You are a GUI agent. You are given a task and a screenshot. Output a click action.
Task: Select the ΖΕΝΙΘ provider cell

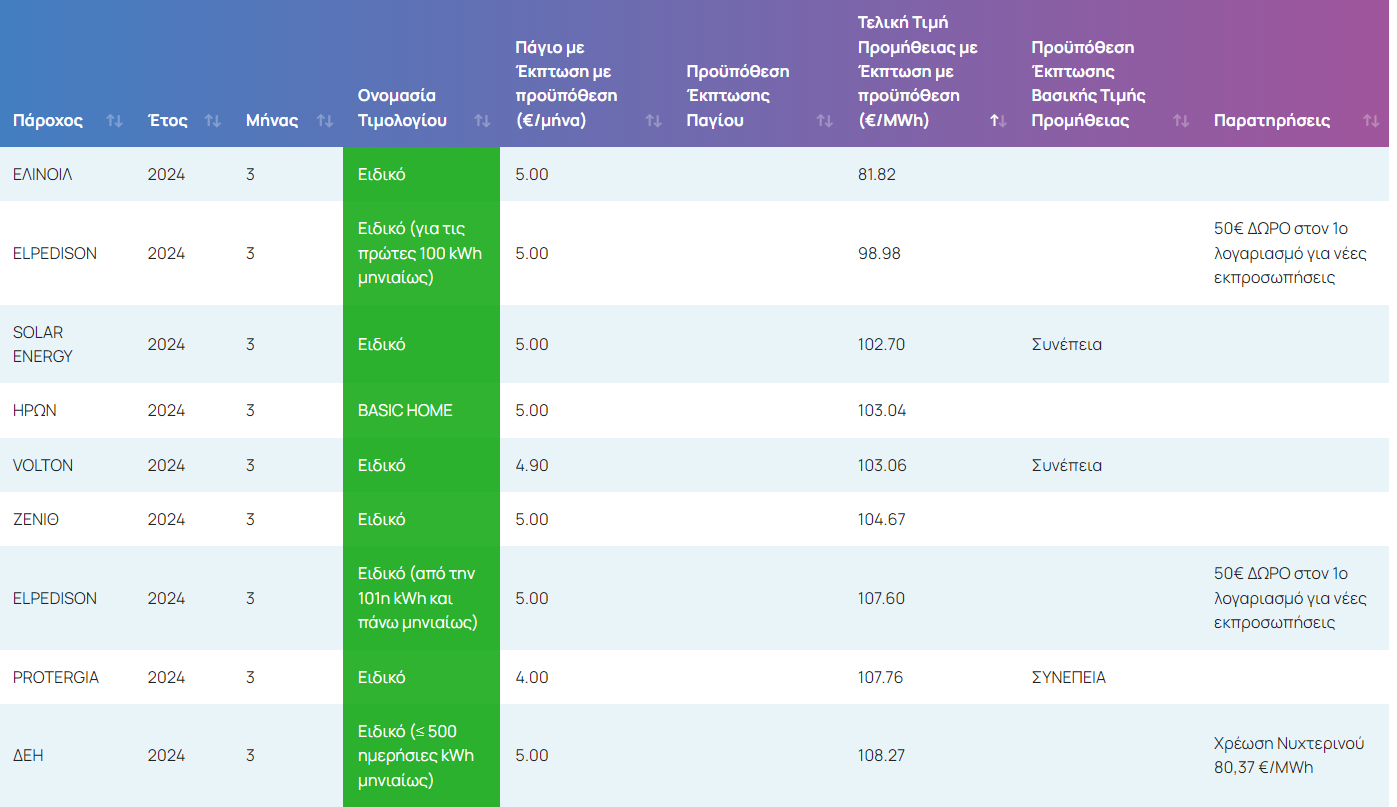click(x=36, y=519)
